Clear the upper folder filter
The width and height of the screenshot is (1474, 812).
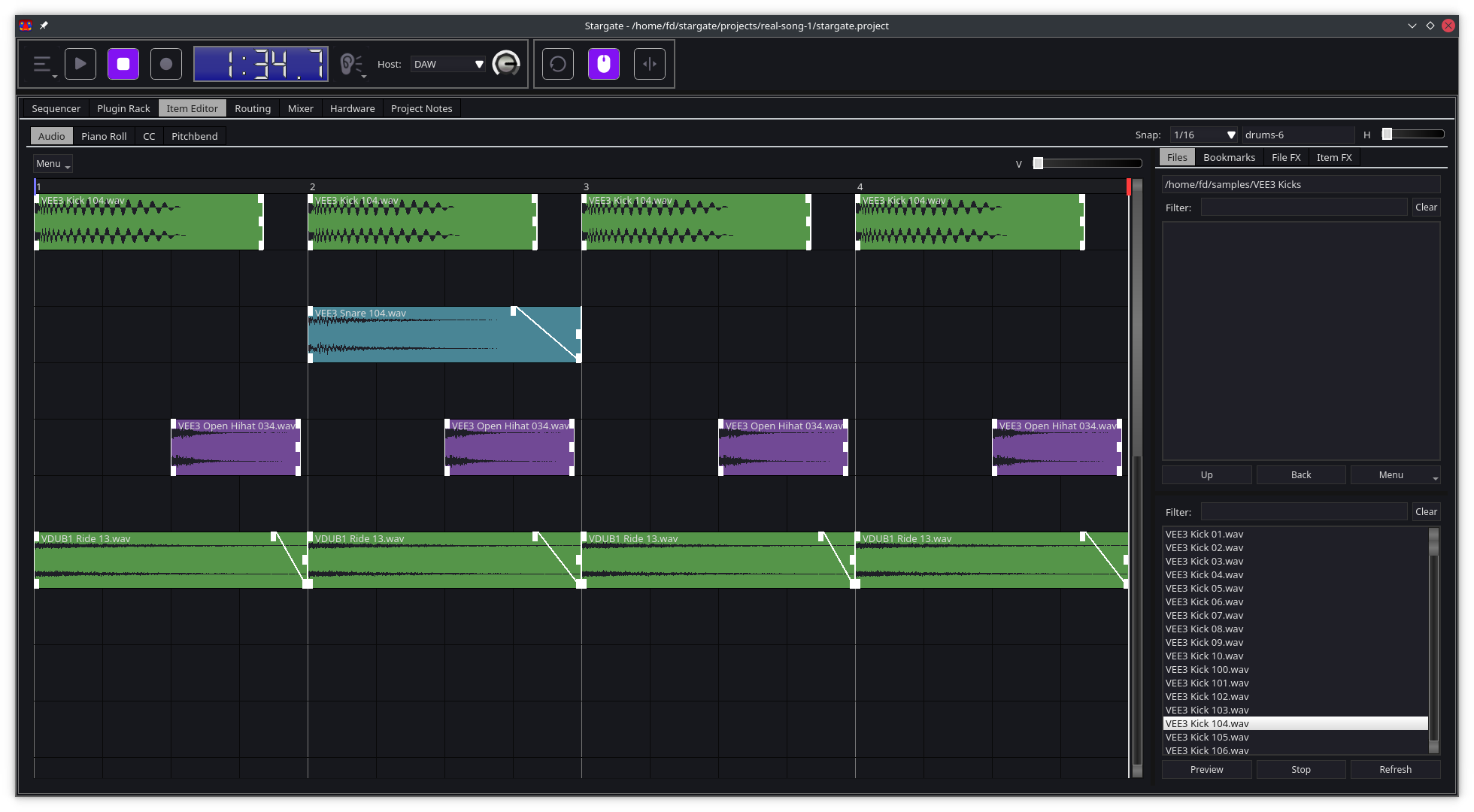coord(1426,208)
